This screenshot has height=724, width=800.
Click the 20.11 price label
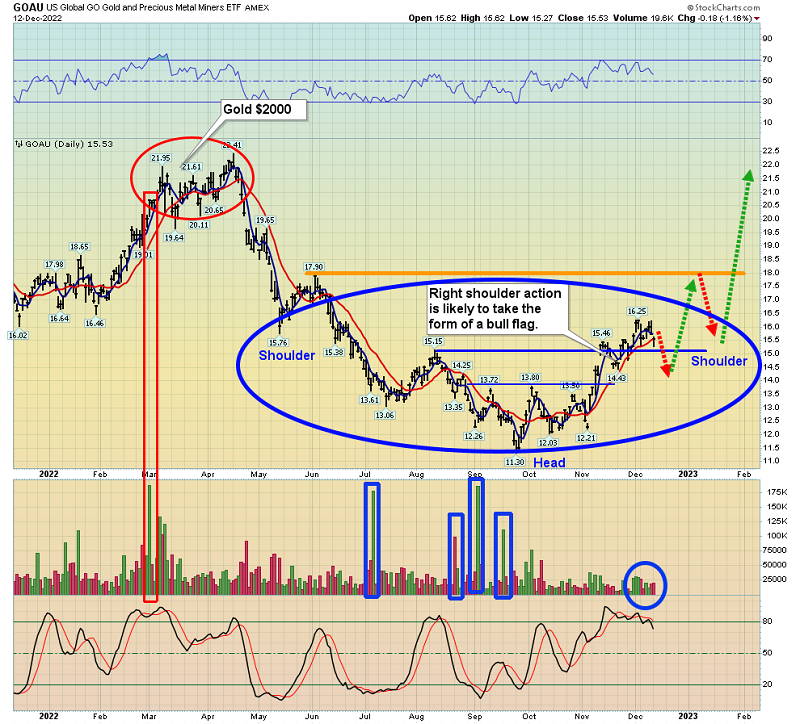tap(199, 225)
